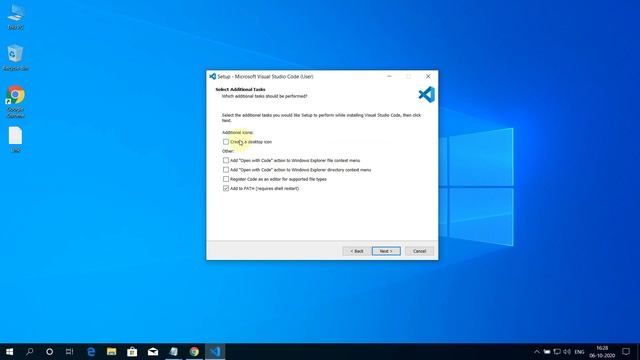
Task: Click VS Code setup icon in taskbar
Action: coord(215,351)
